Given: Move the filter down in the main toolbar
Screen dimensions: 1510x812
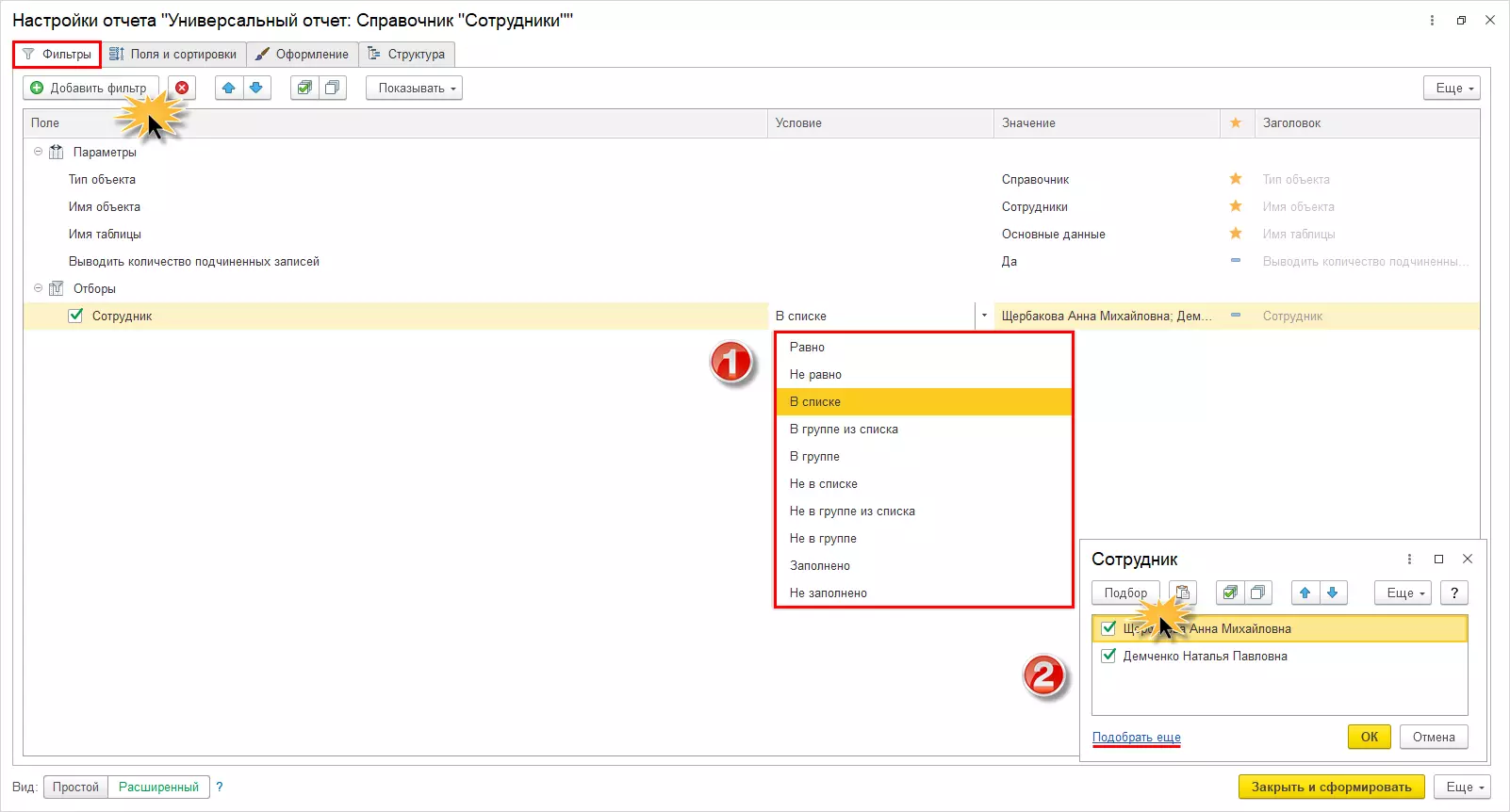Looking at the screenshot, I should (x=256, y=88).
